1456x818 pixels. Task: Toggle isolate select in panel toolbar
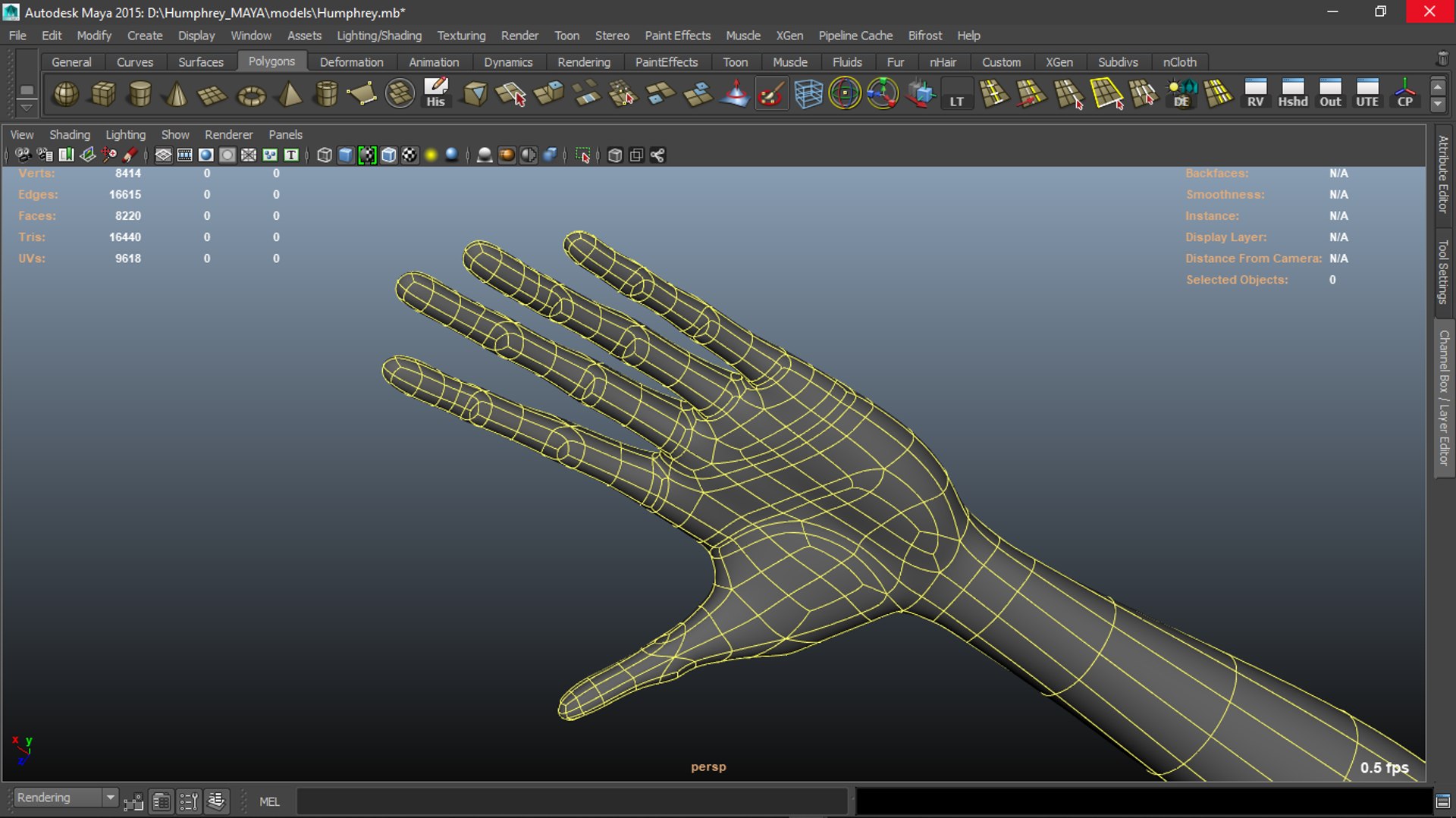click(582, 155)
